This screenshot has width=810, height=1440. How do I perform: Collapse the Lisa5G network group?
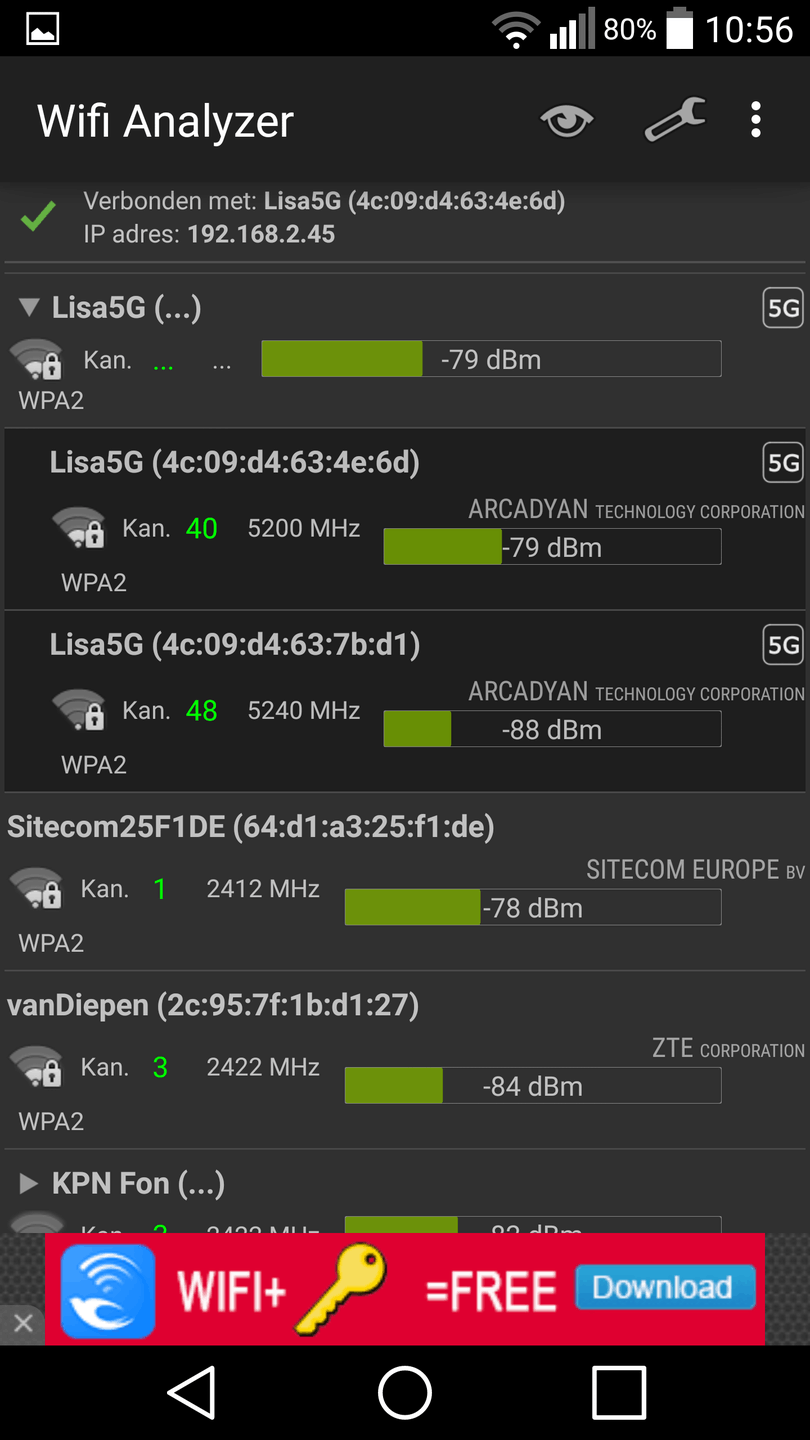click(29, 307)
